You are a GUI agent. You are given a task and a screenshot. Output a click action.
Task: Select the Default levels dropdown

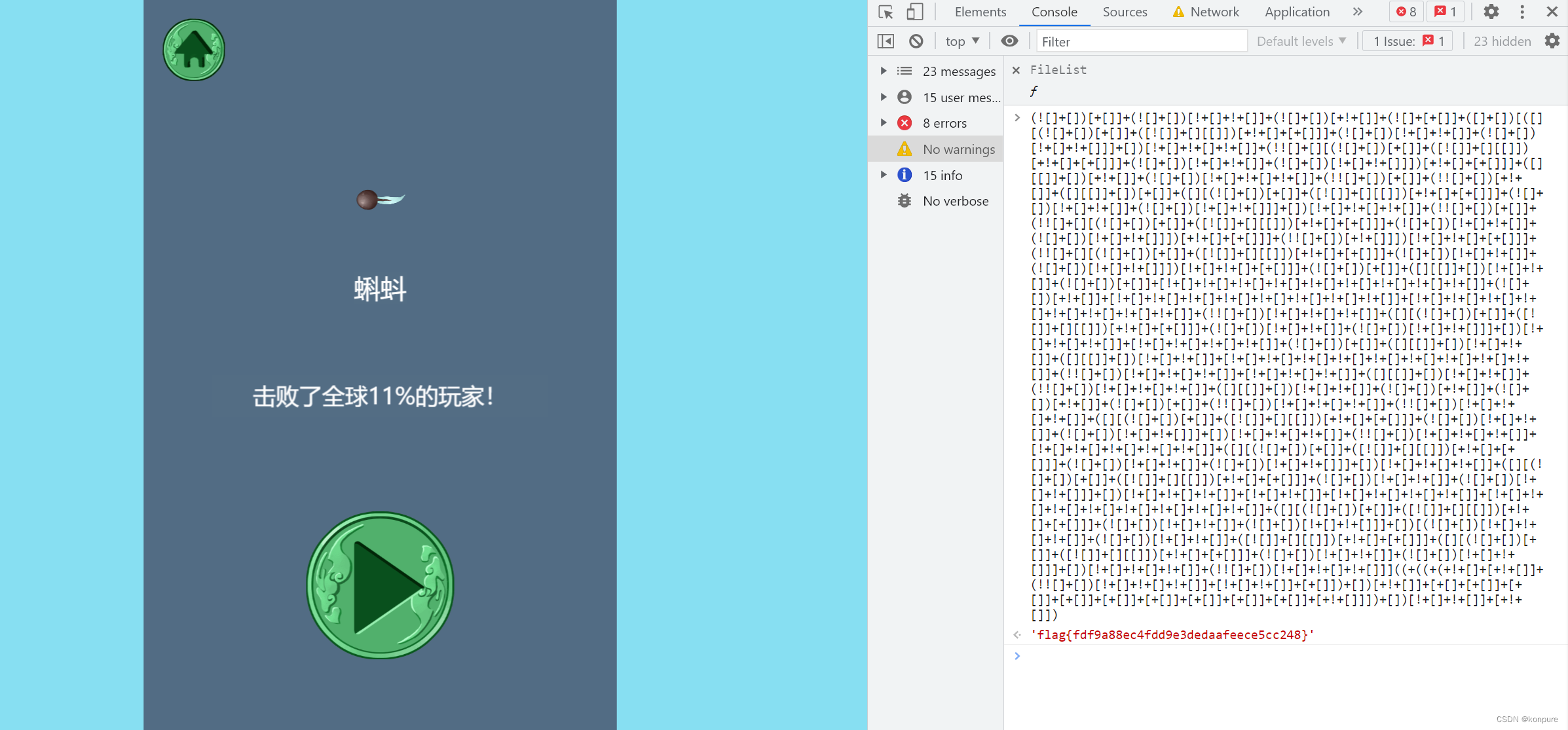[1300, 41]
